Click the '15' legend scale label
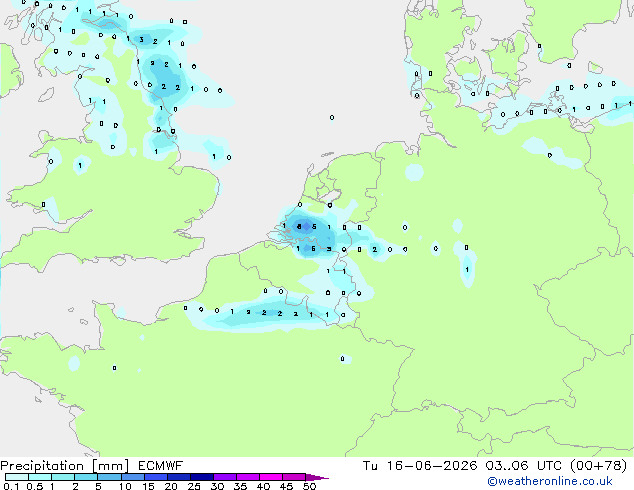 [148, 486]
